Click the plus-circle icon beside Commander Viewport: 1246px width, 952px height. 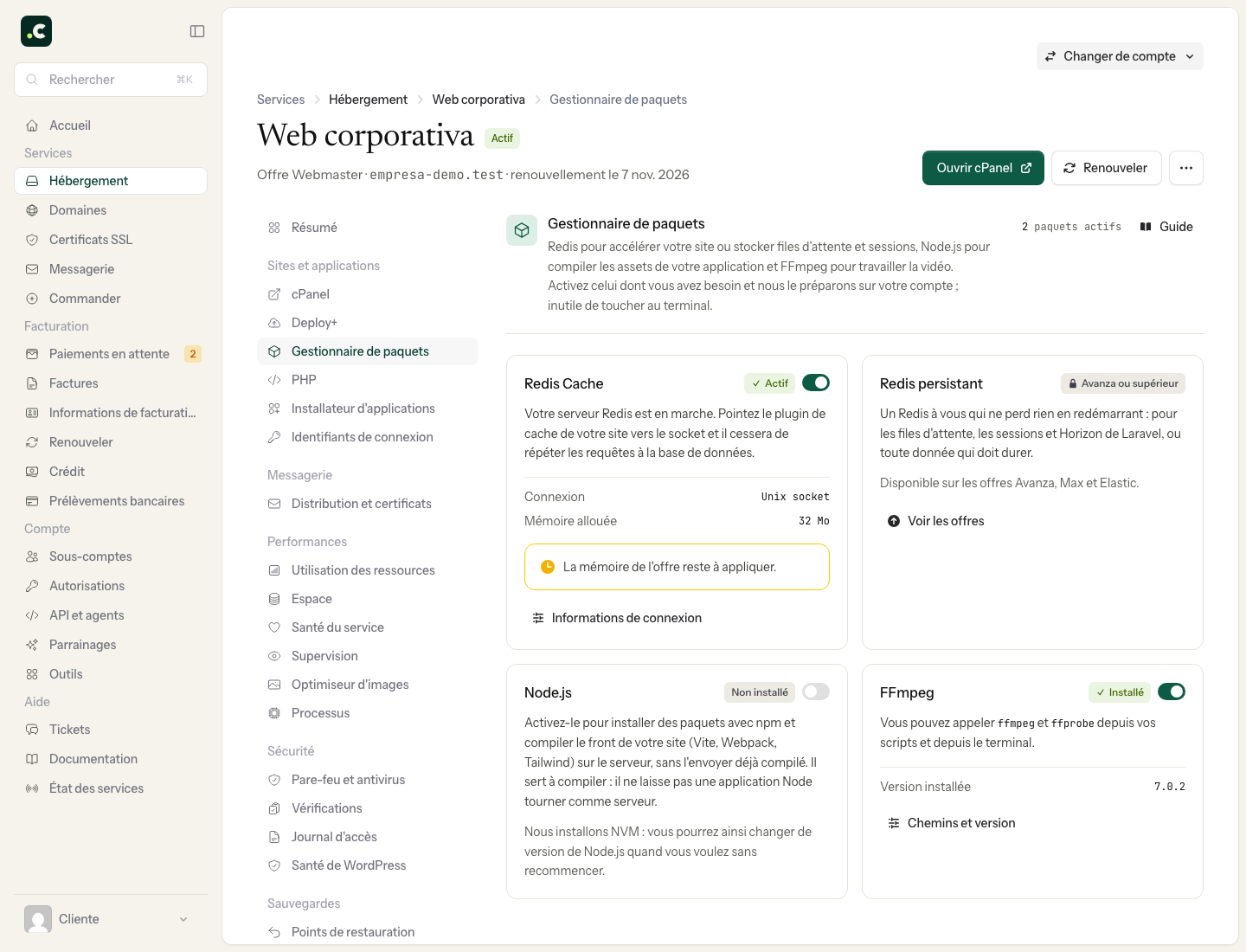(32, 299)
